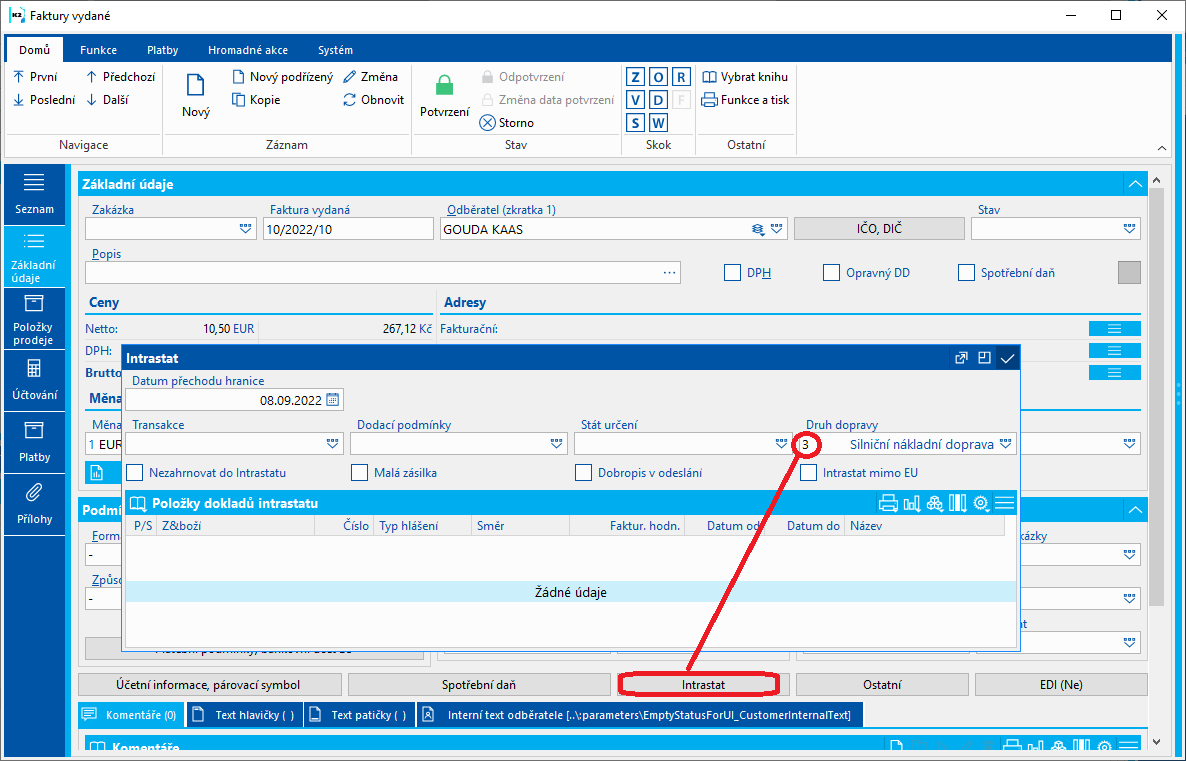Collapse the Základní údaje section
Viewport: 1186px width, 761px height.
(1135, 184)
